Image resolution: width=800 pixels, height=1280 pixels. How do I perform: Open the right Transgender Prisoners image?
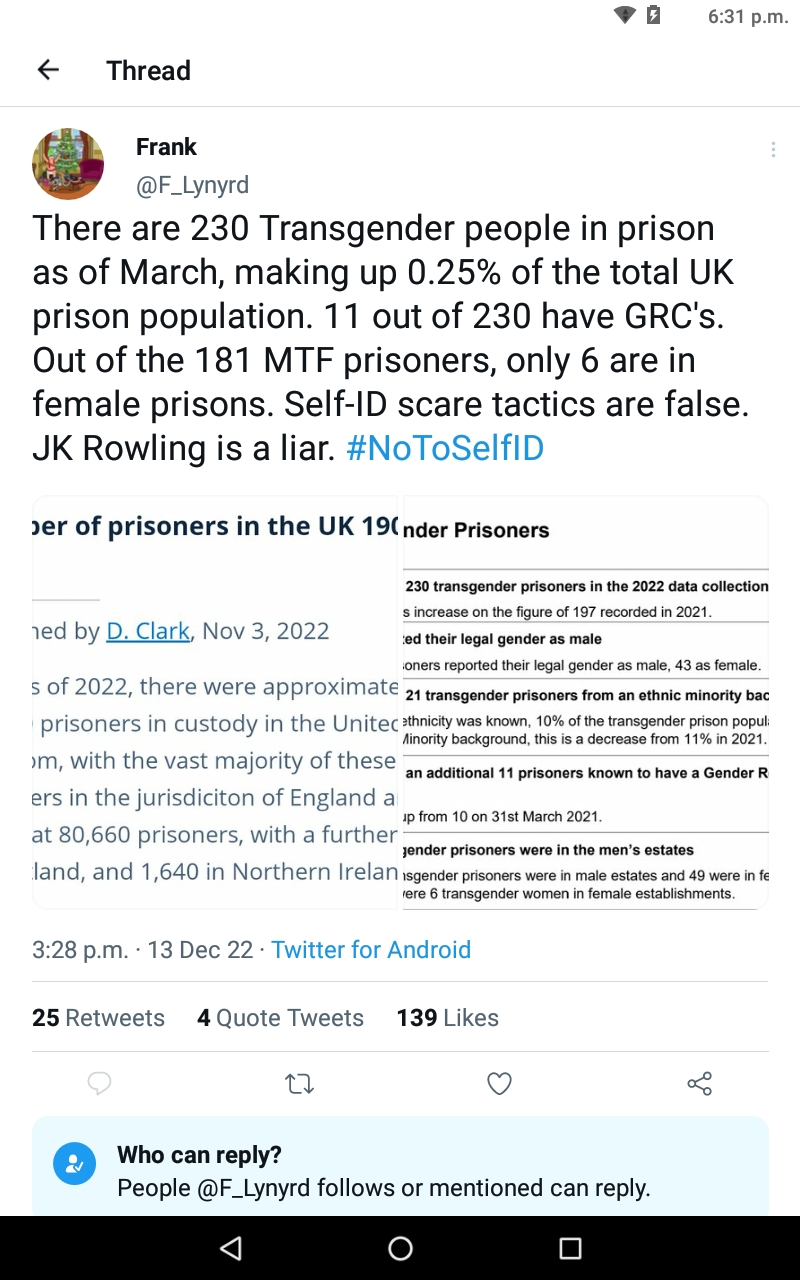pos(584,702)
